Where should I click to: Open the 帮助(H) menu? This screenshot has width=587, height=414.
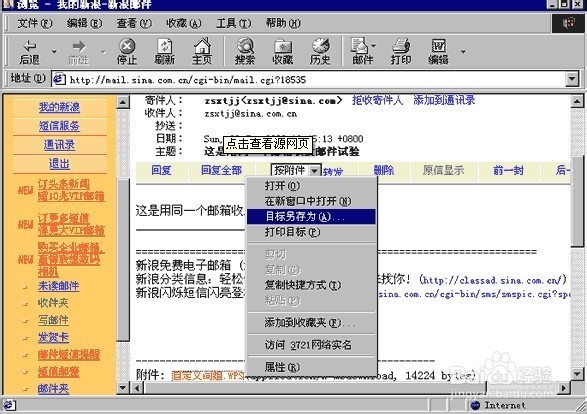click(x=283, y=23)
